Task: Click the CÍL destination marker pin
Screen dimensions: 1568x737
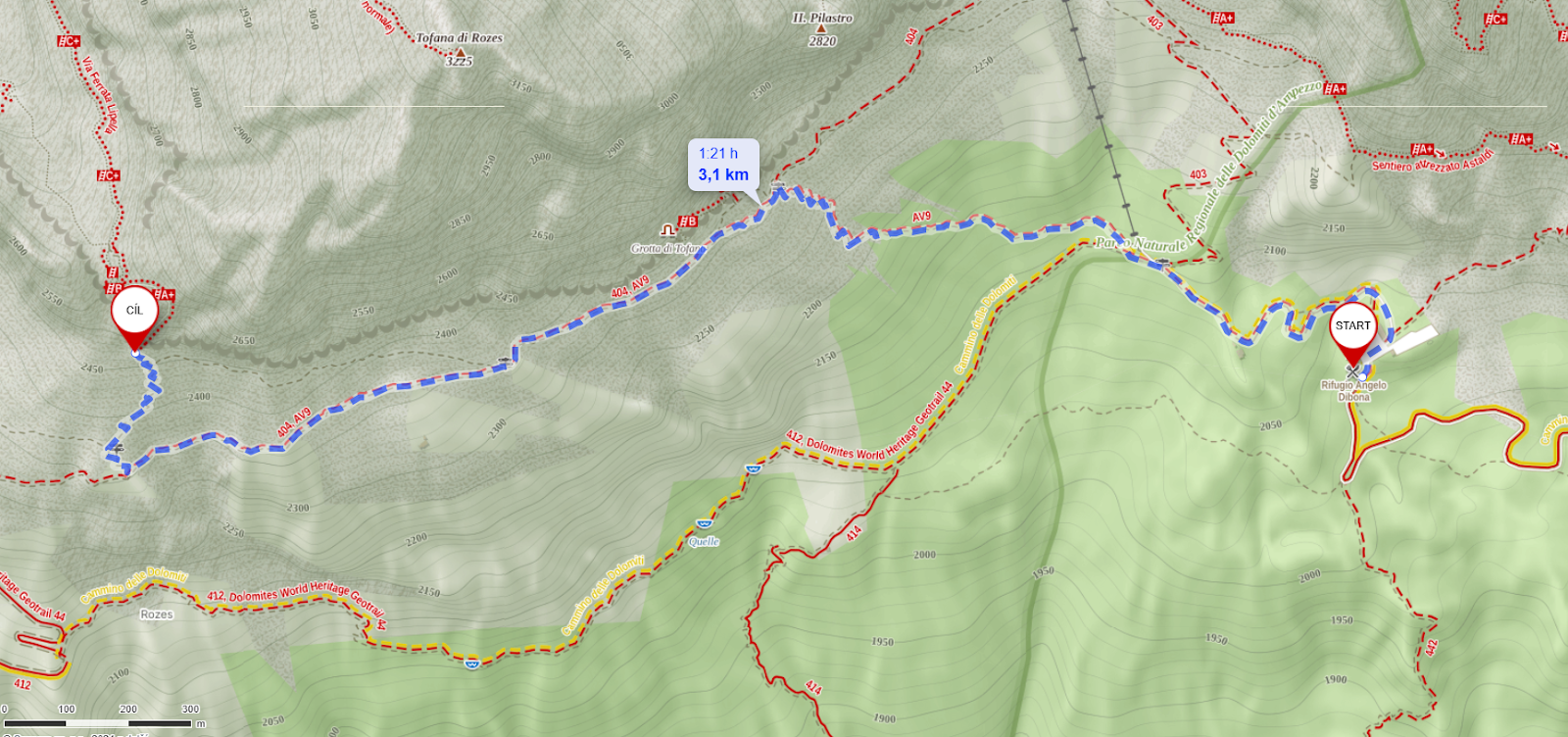Action: pos(134,318)
